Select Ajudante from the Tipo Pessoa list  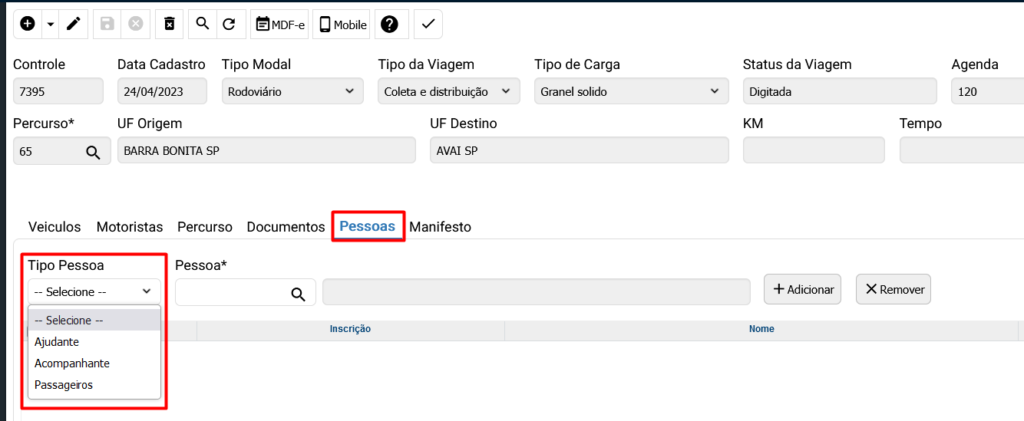pos(57,342)
